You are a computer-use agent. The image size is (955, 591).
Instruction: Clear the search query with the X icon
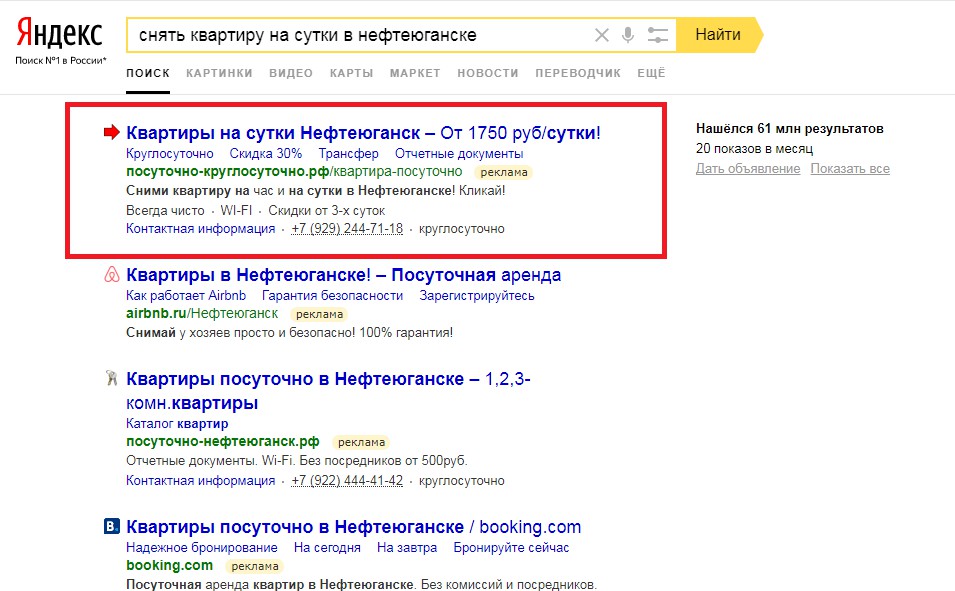(601, 36)
